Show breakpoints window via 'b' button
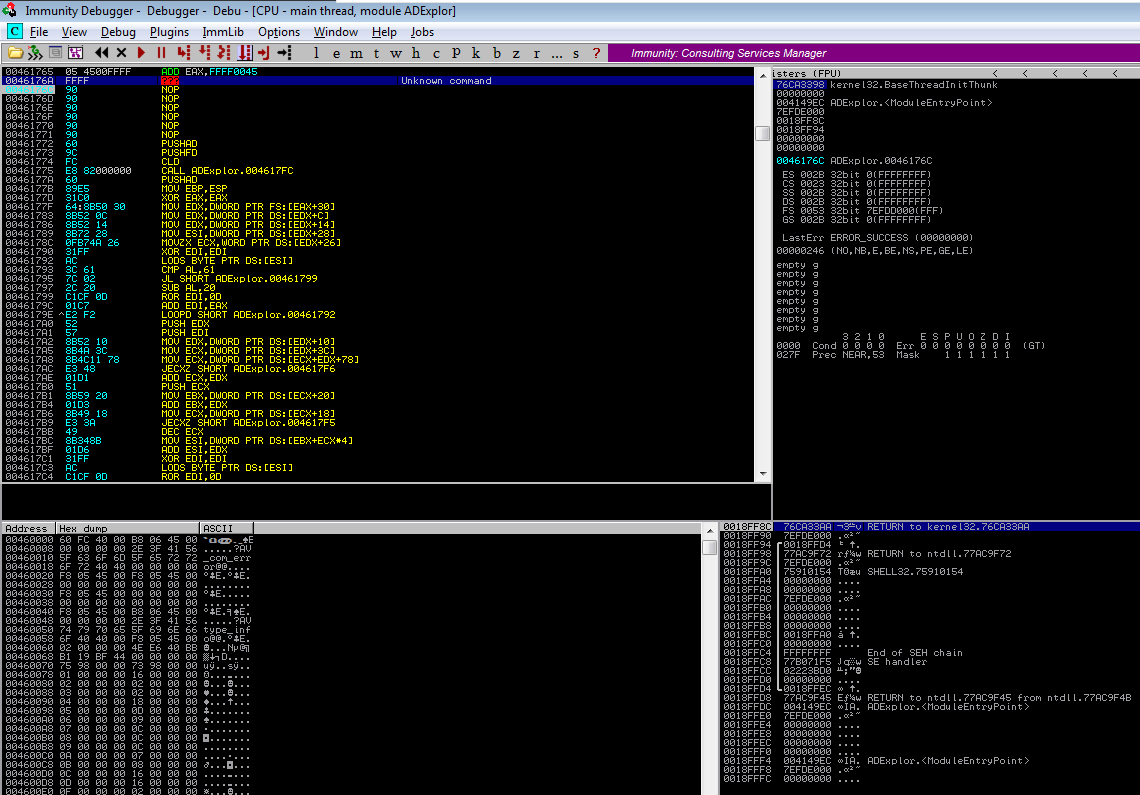1140x795 pixels. point(496,53)
